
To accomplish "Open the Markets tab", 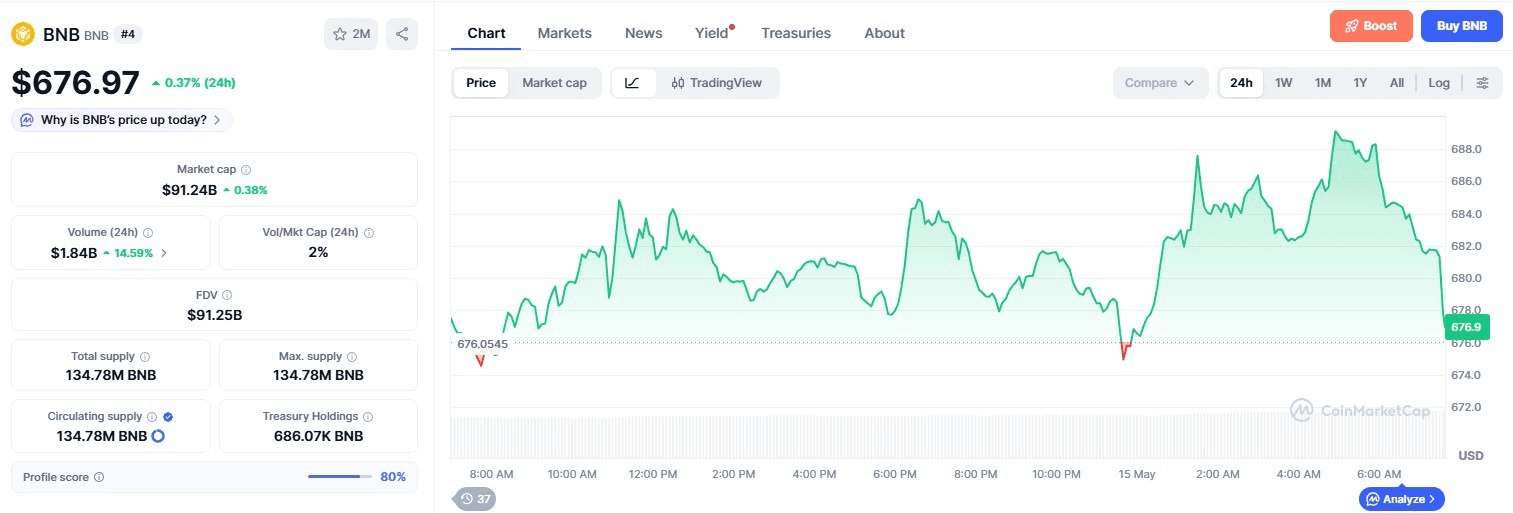I will (565, 33).
